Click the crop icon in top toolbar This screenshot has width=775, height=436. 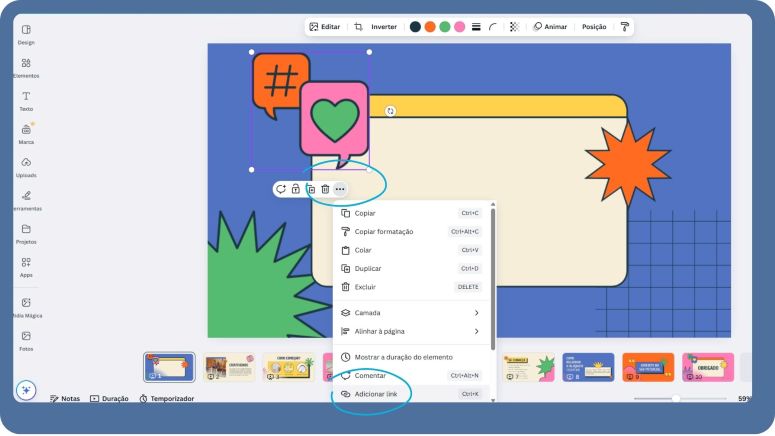click(358, 27)
